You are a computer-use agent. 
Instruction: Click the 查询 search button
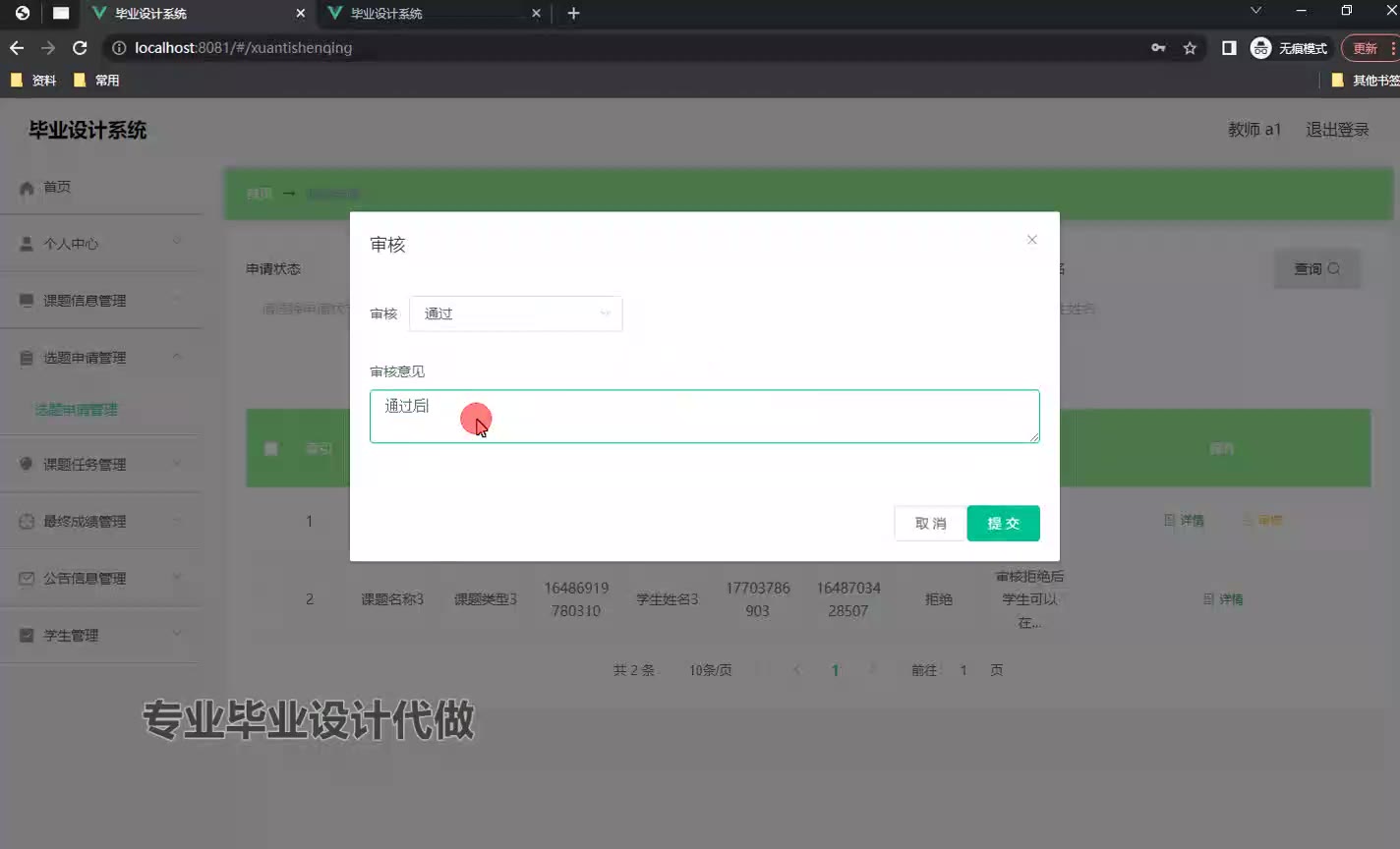(1317, 268)
